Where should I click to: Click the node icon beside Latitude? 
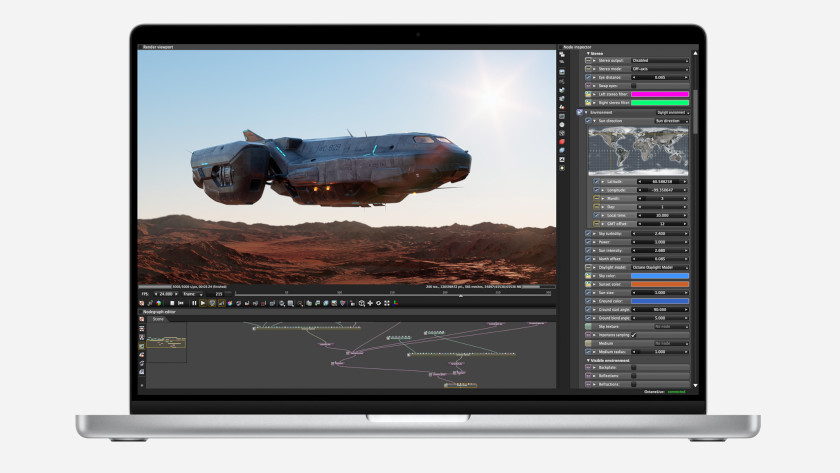[596, 182]
